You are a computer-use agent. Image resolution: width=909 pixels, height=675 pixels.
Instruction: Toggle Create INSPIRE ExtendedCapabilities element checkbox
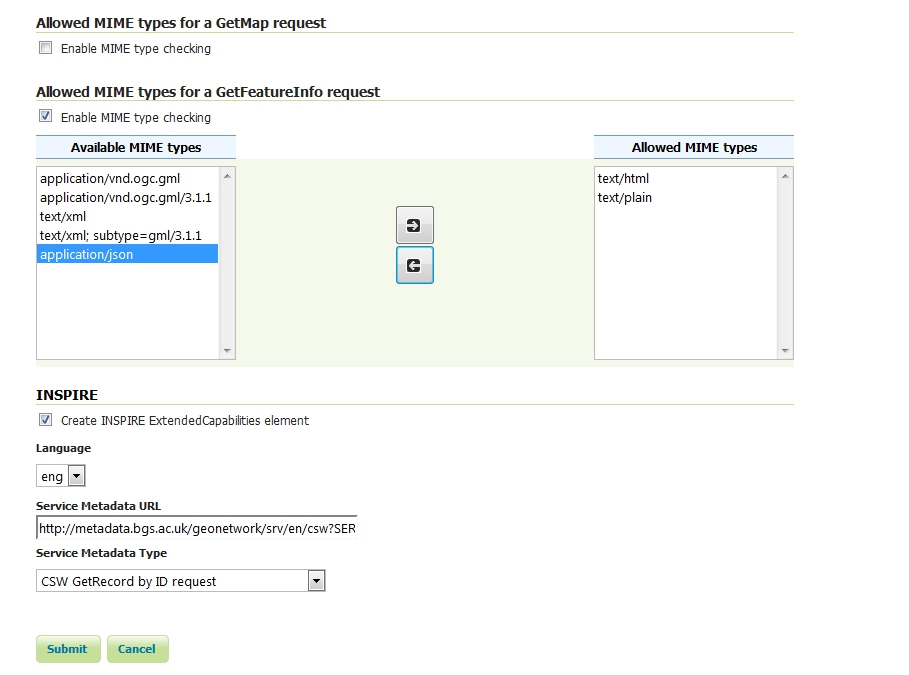(45, 419)
